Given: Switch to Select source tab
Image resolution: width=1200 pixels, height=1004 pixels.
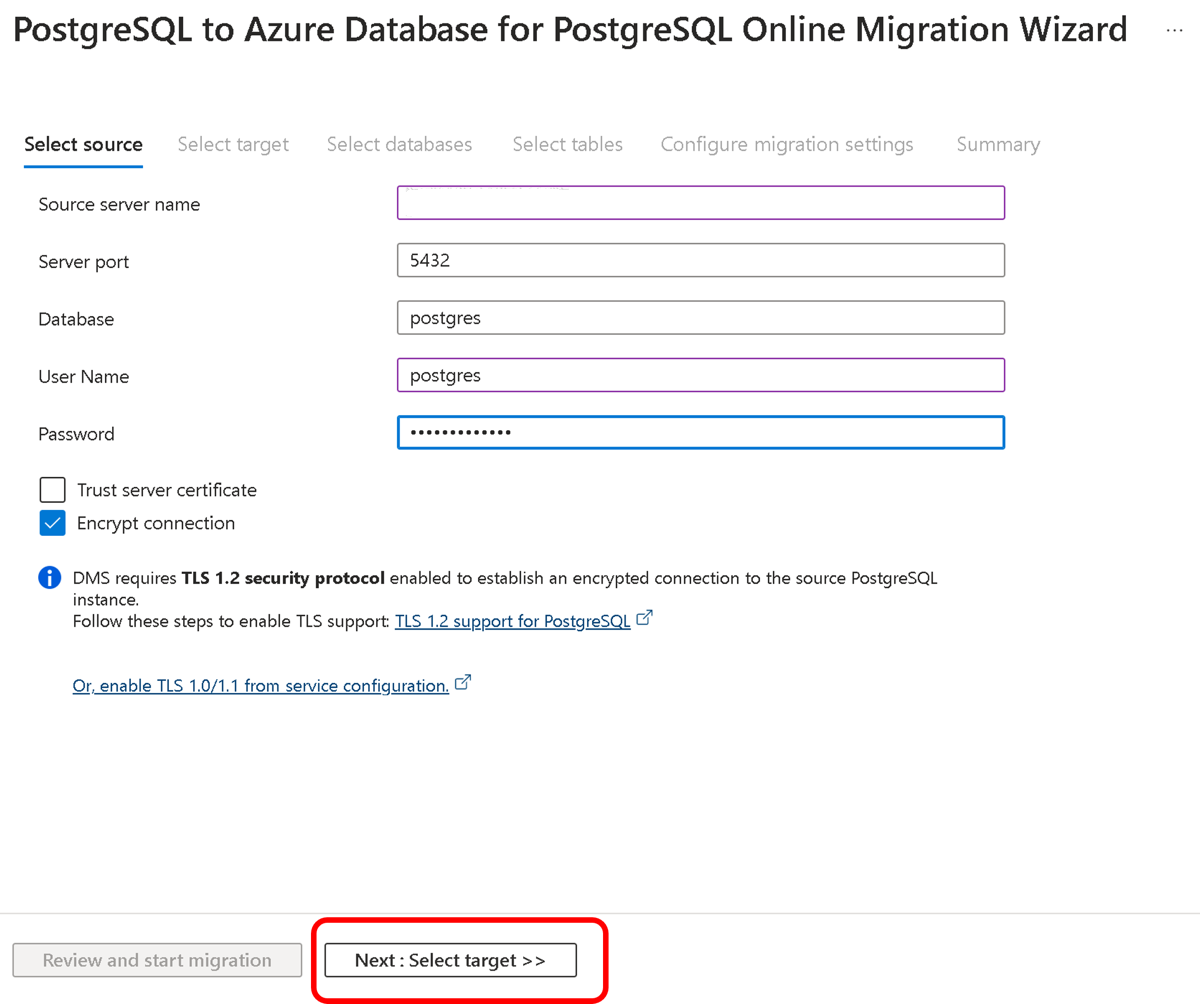Looking at the screenshot, I should tap(83, 144).
